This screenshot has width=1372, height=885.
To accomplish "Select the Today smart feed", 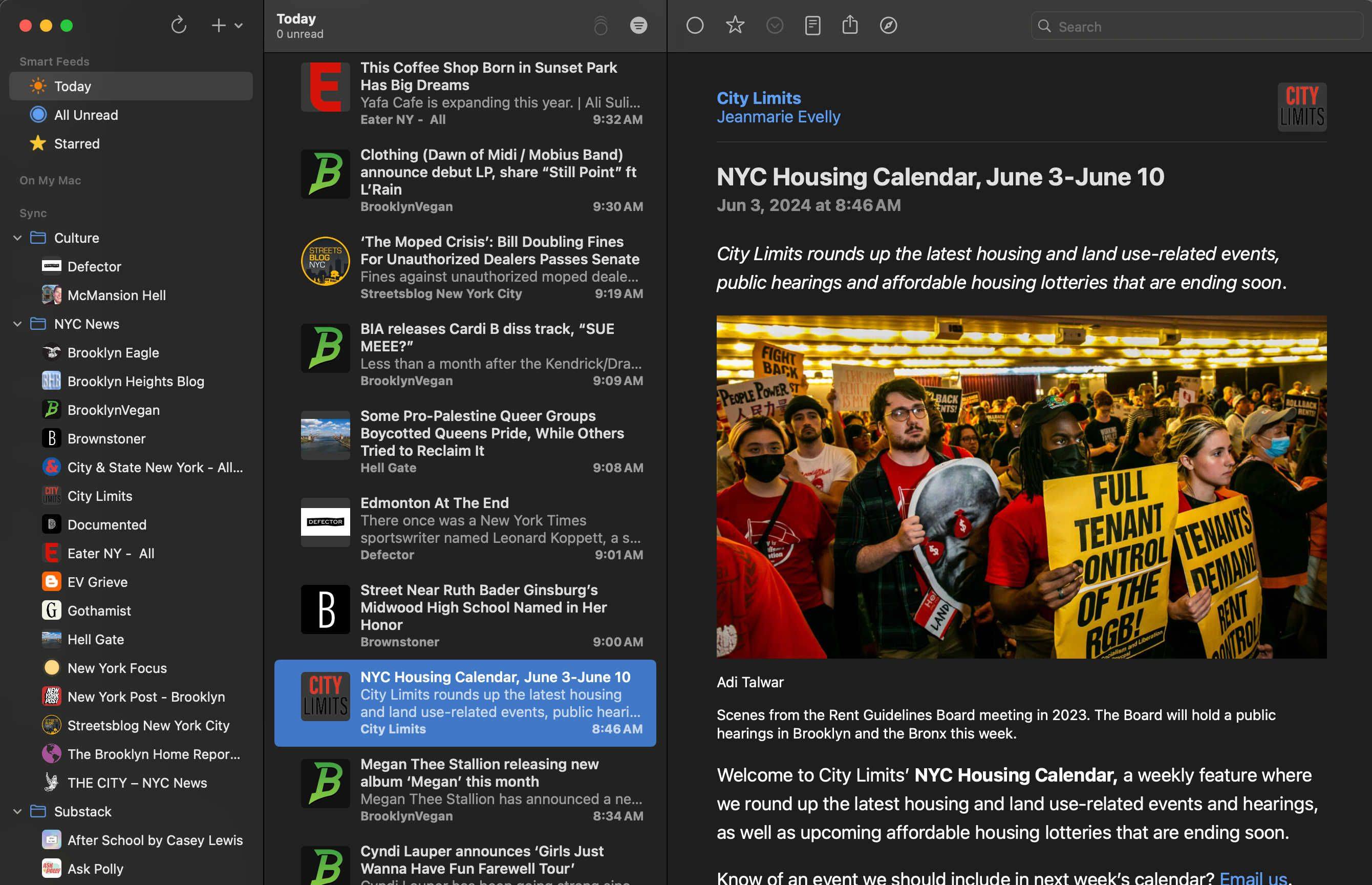I will click(x=131, y=86).
